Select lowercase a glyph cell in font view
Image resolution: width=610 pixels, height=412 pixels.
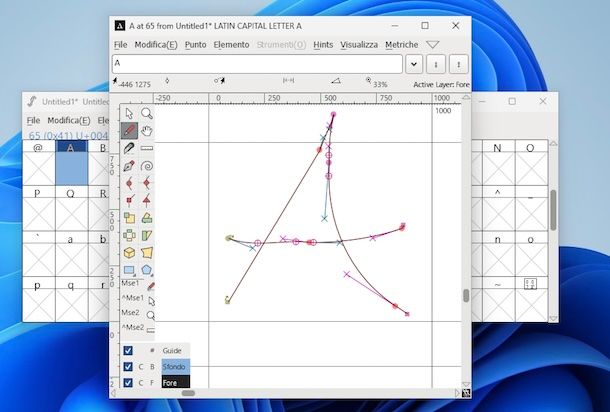point(72,254)
